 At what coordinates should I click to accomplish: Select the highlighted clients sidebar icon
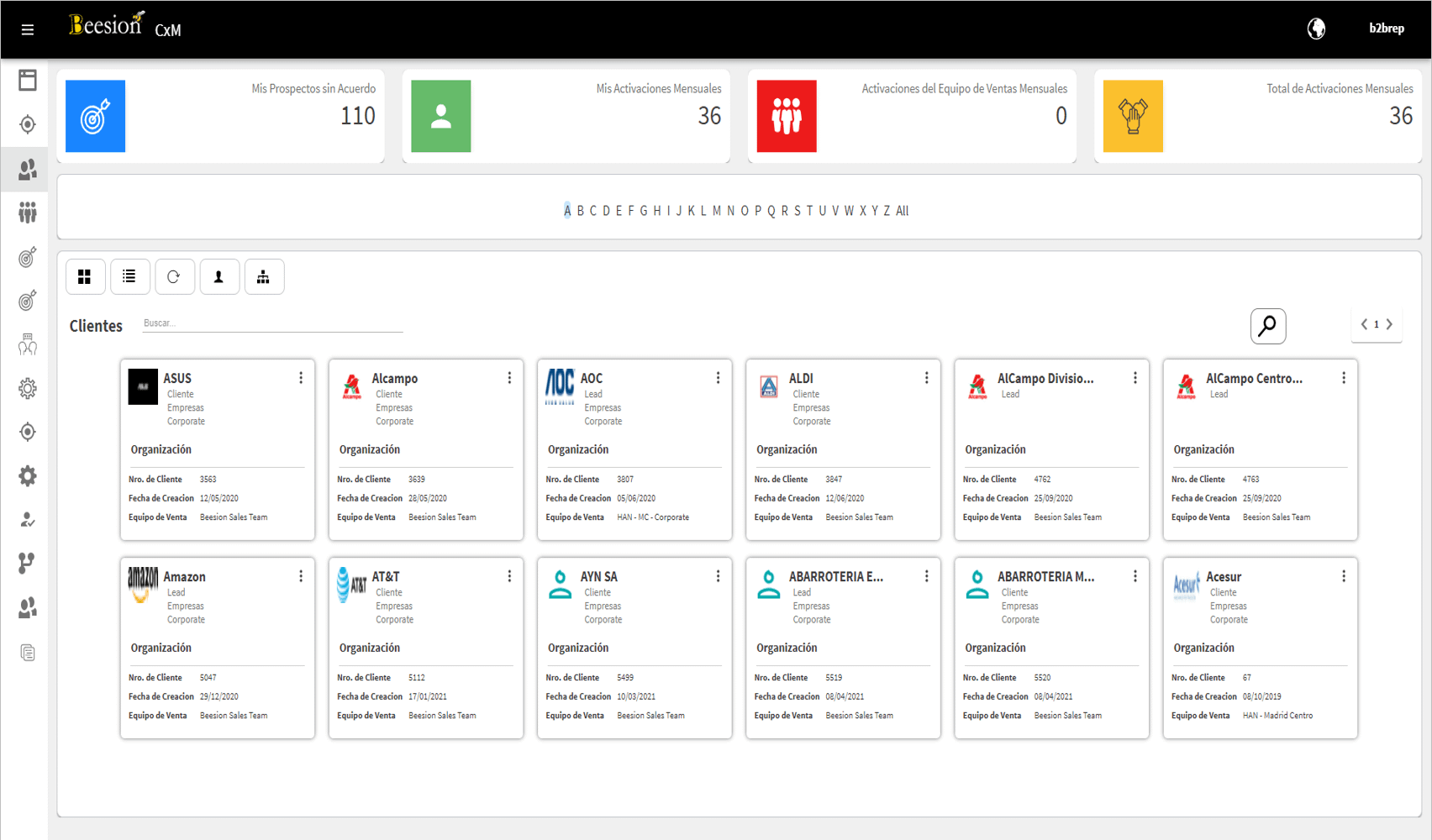point(27,170)
